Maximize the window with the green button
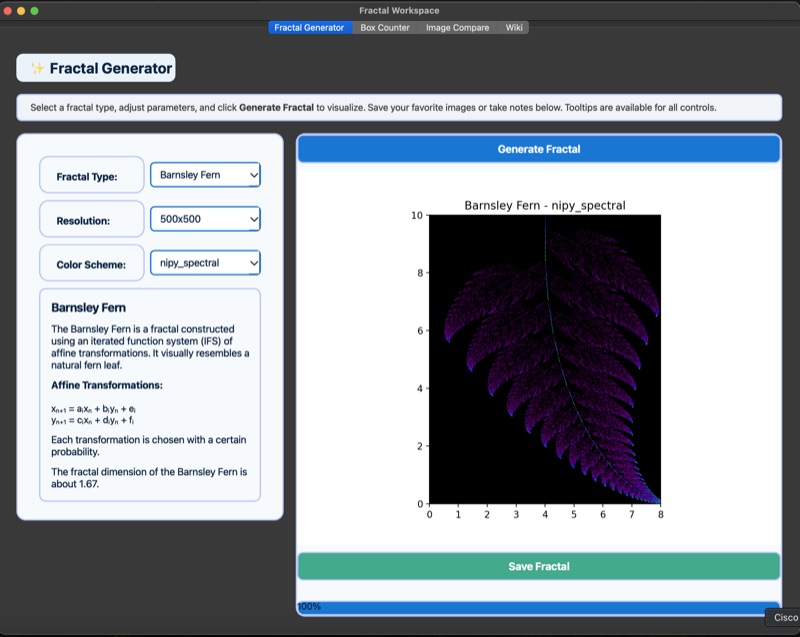This screenshot has width=800, height=637. [x=34, y=11]
